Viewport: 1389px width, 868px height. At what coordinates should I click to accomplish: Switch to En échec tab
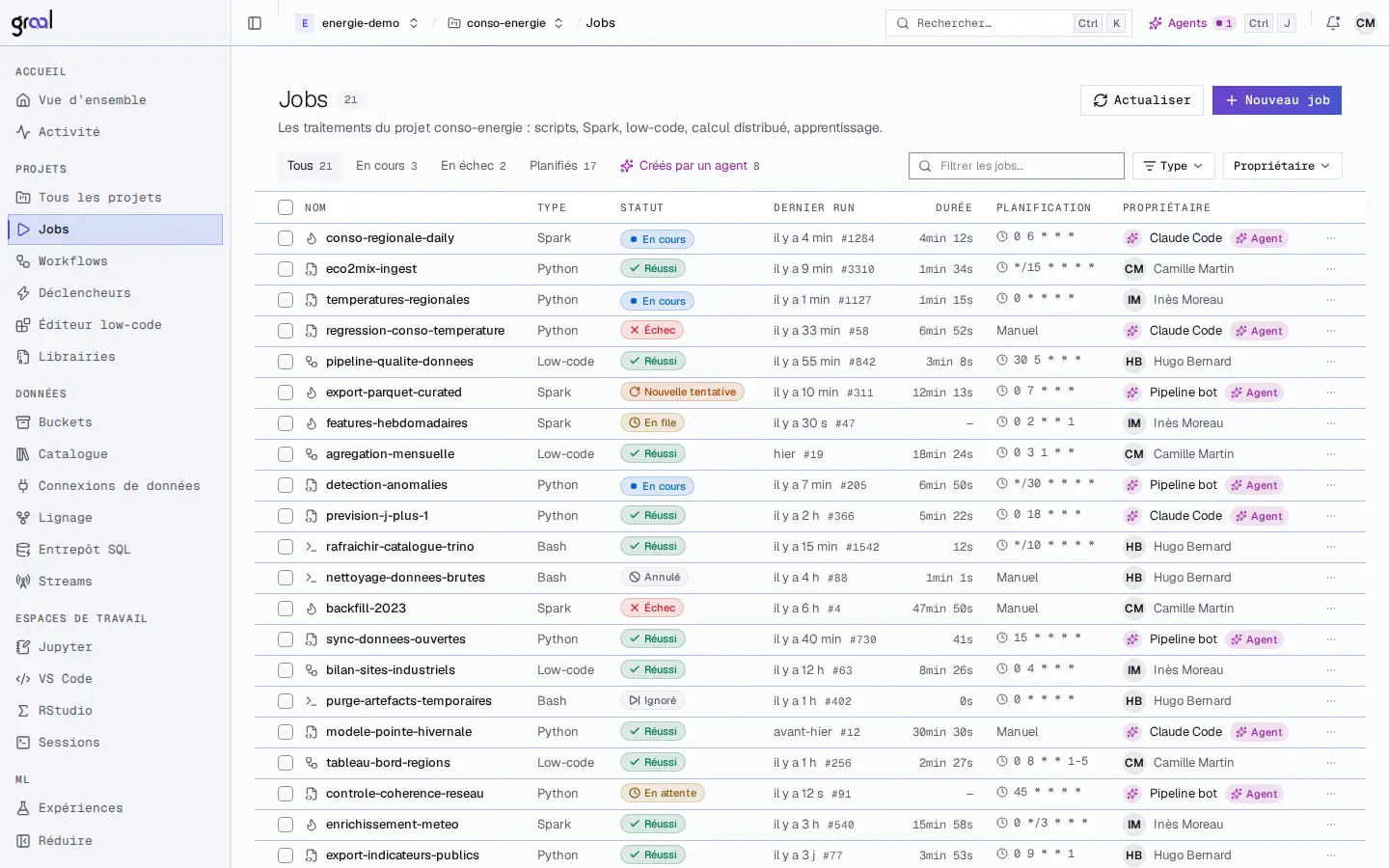(x=474, y=166)
